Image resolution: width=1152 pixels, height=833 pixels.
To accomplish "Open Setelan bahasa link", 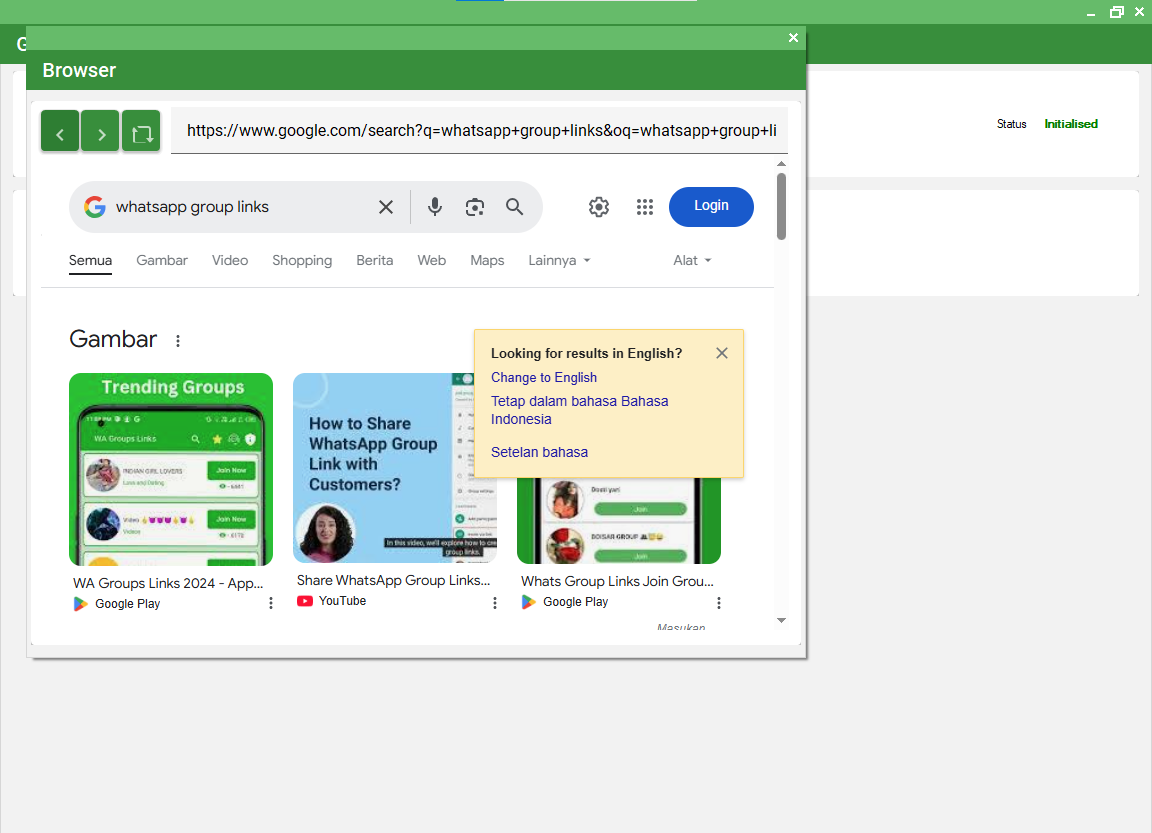I will coord(539,452).
